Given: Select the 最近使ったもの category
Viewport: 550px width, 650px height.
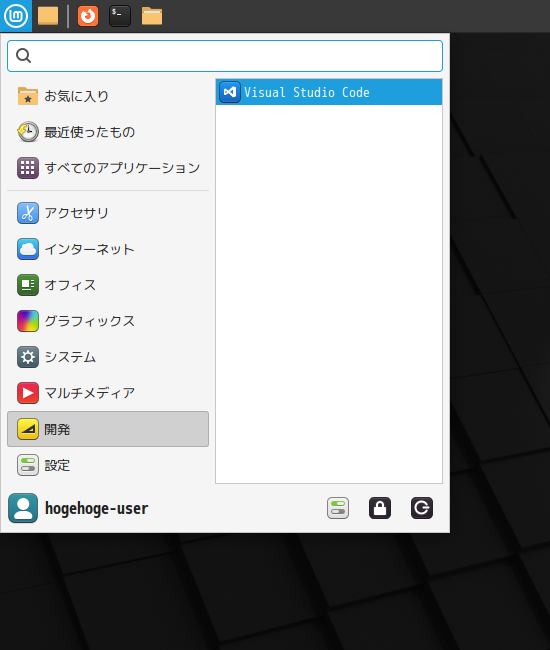Looking at the screenshot, I should (x=108, y=132).
